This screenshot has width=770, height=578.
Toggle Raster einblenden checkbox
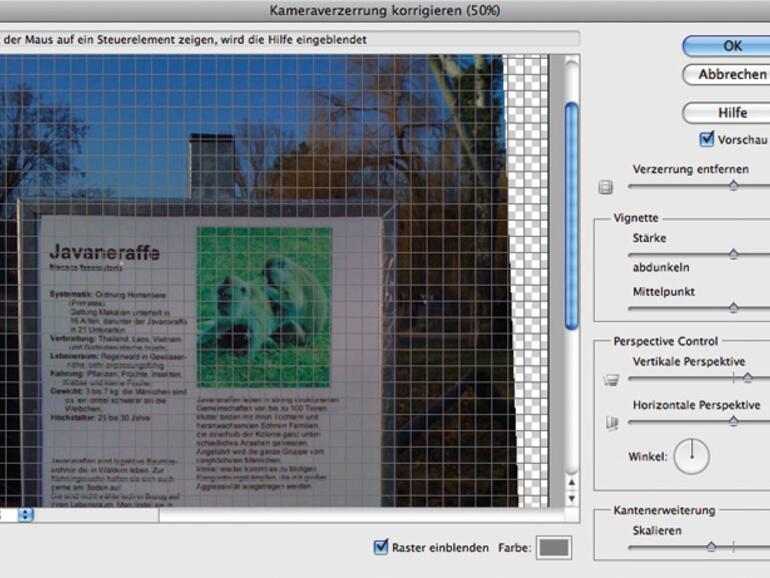[381, 547]
